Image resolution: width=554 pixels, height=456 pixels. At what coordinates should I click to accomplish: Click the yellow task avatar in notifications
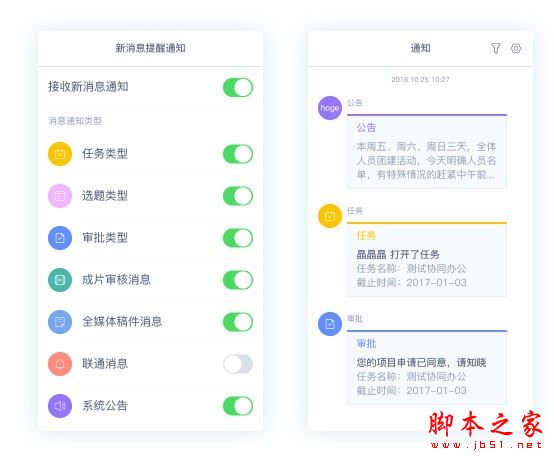point(330,216)
